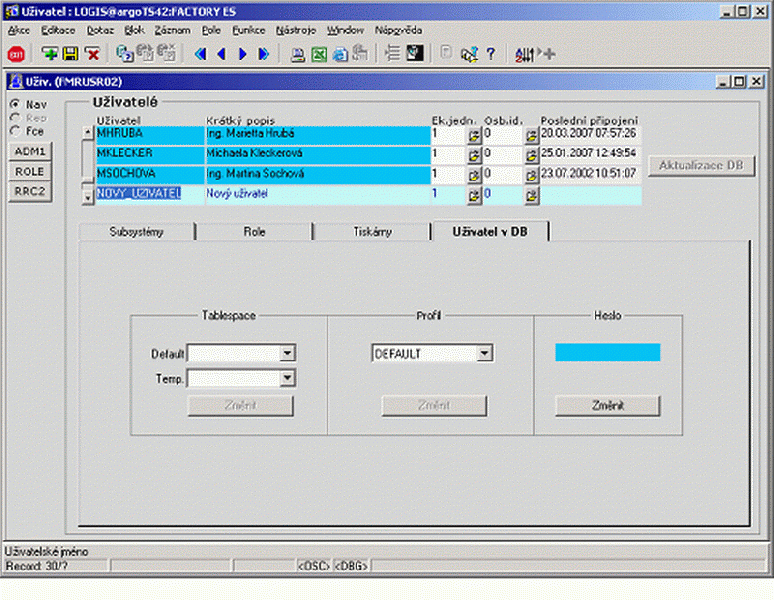Screen dimensions: 774x600
Task: Open the Default tablespace dropdown
Action: 287,353
